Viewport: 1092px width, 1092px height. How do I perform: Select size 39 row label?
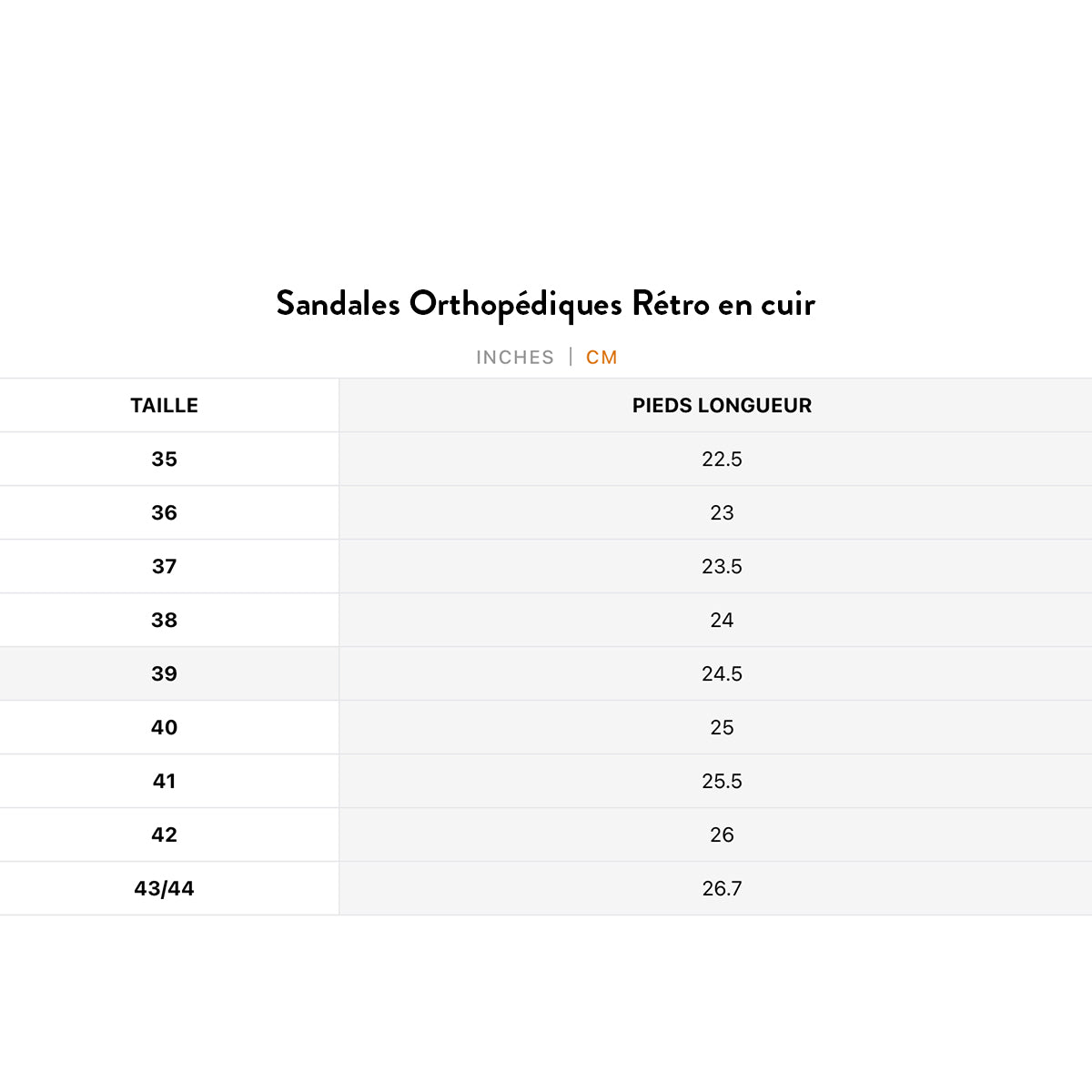click(165, 674)
